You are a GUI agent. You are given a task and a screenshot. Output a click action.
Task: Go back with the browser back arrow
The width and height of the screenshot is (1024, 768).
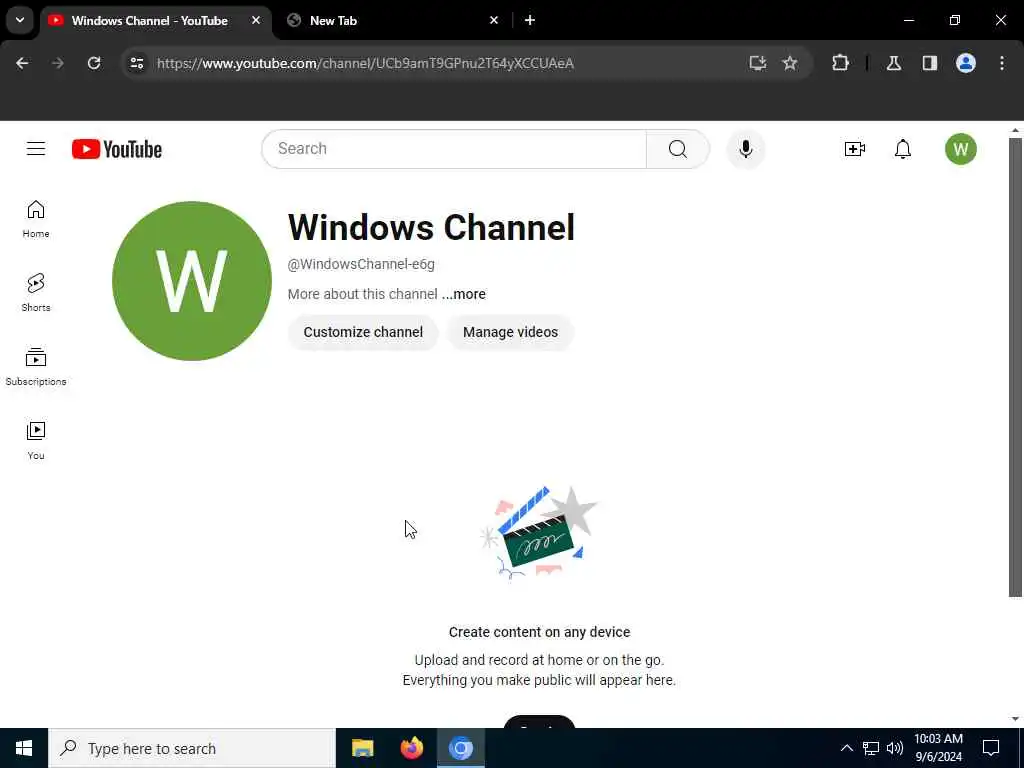22,63
